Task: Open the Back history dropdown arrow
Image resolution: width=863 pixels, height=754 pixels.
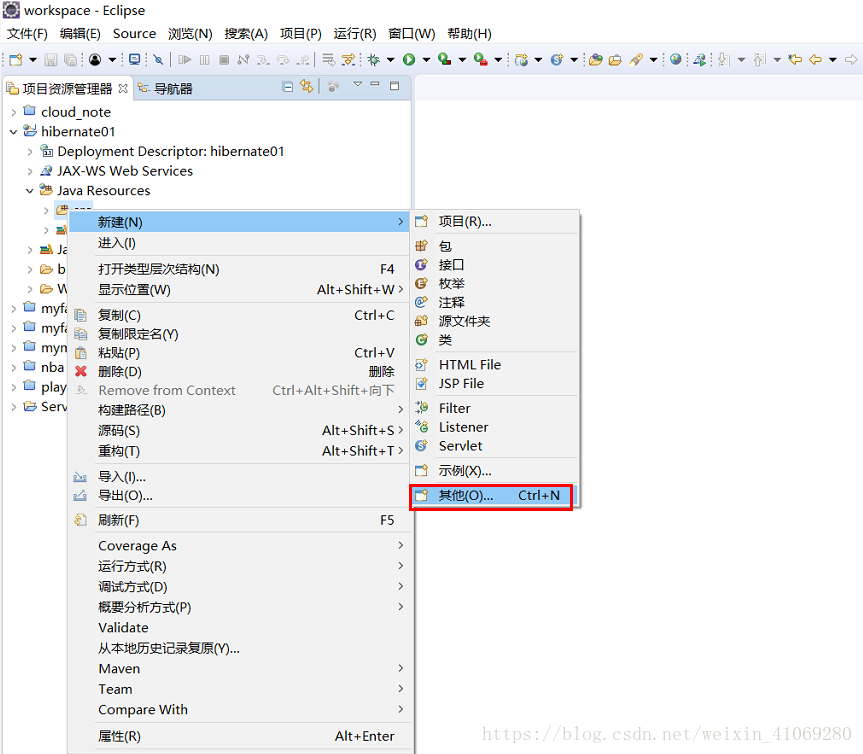Action: click(833, 59)
